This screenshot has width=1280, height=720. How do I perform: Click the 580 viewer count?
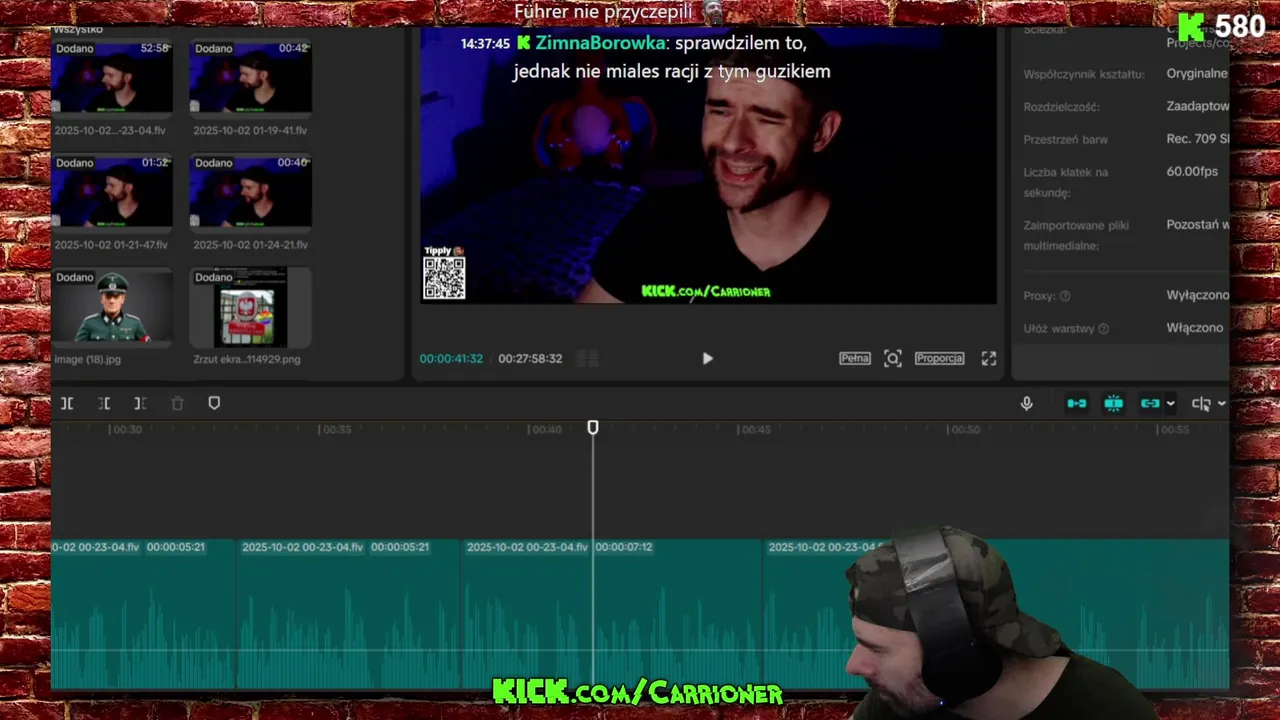pyautogui.click(x=1241, y=27)
